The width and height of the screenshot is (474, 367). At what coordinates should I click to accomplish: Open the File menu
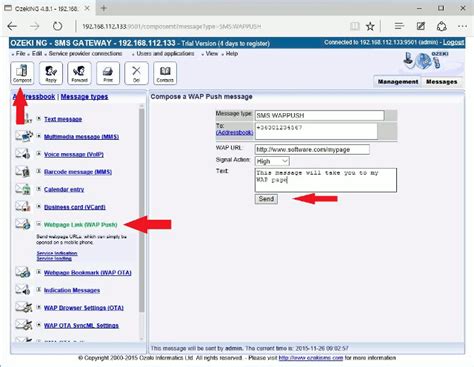pyautogui.click(x=20, y=54)
